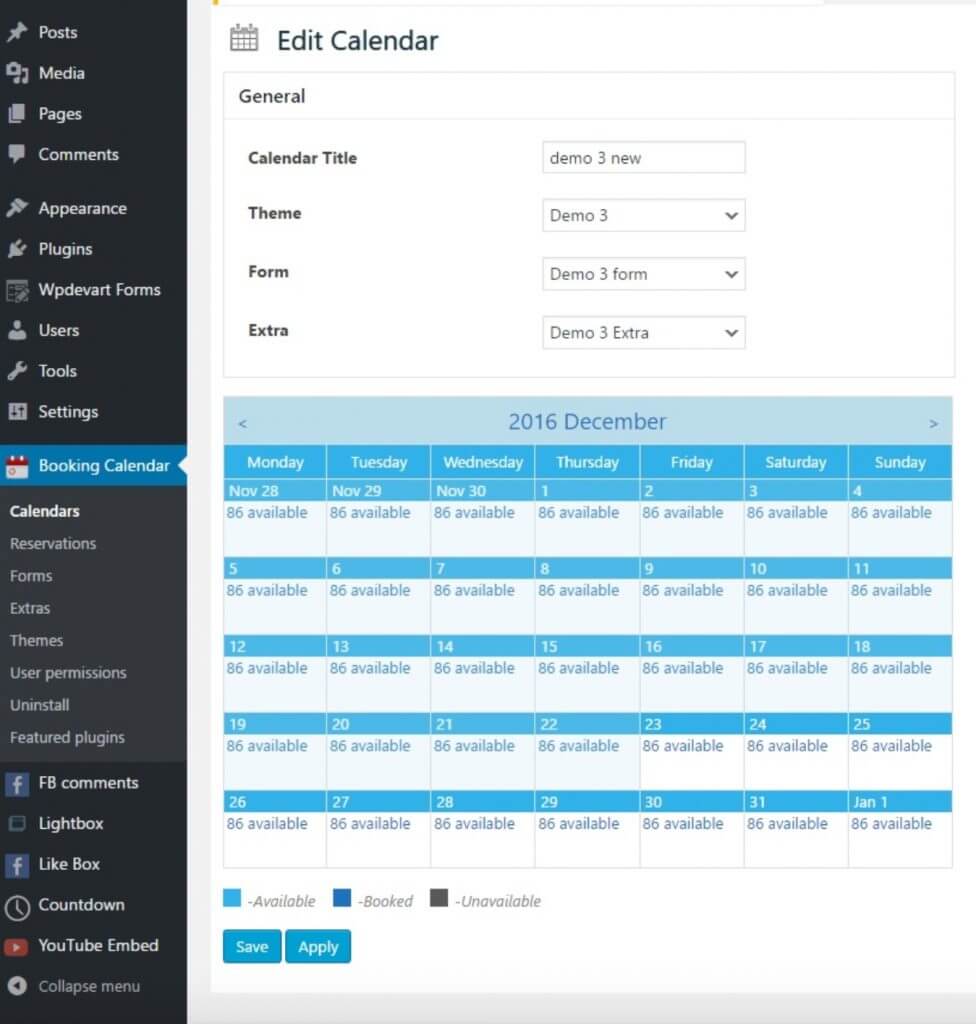The width and height of the screenshot is (976, 1024).
Task: Click the Tools wrench icon
Action: [x=17, y=371]
